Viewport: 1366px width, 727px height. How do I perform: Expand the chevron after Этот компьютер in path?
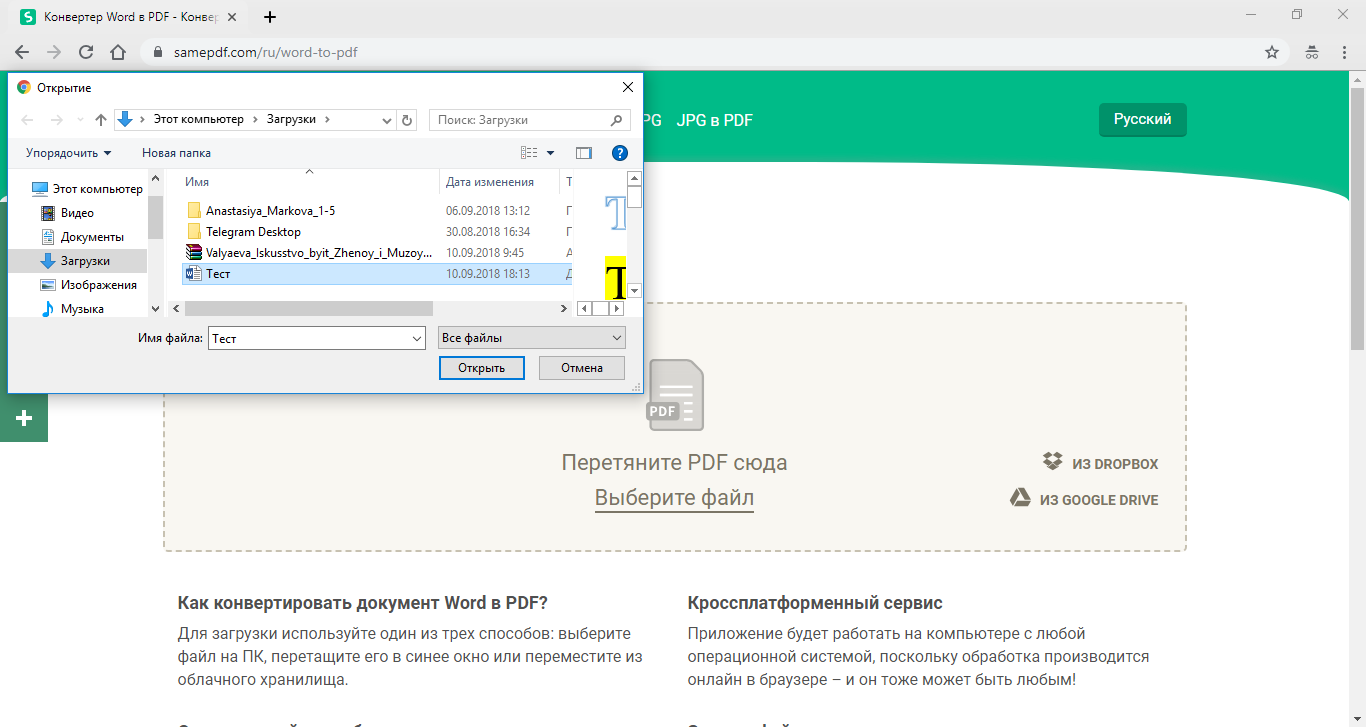click(x=255, y=119)
